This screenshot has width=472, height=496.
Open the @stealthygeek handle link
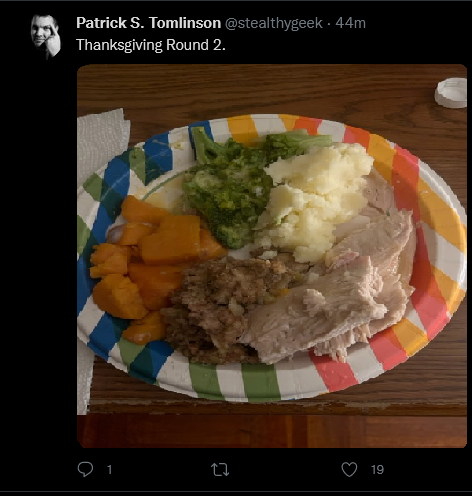pyautogui.click(x=274, y=23)
